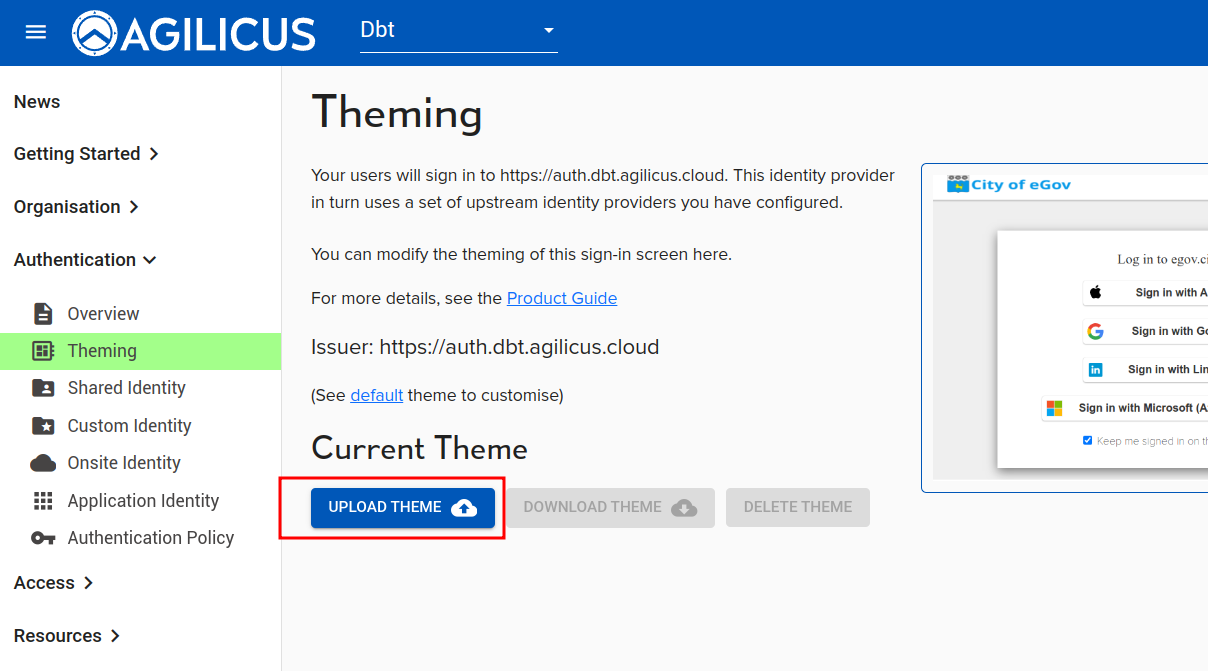Open the hamburger navigation menu
The image size is (1208, 671).
click(x=36, y=32)
